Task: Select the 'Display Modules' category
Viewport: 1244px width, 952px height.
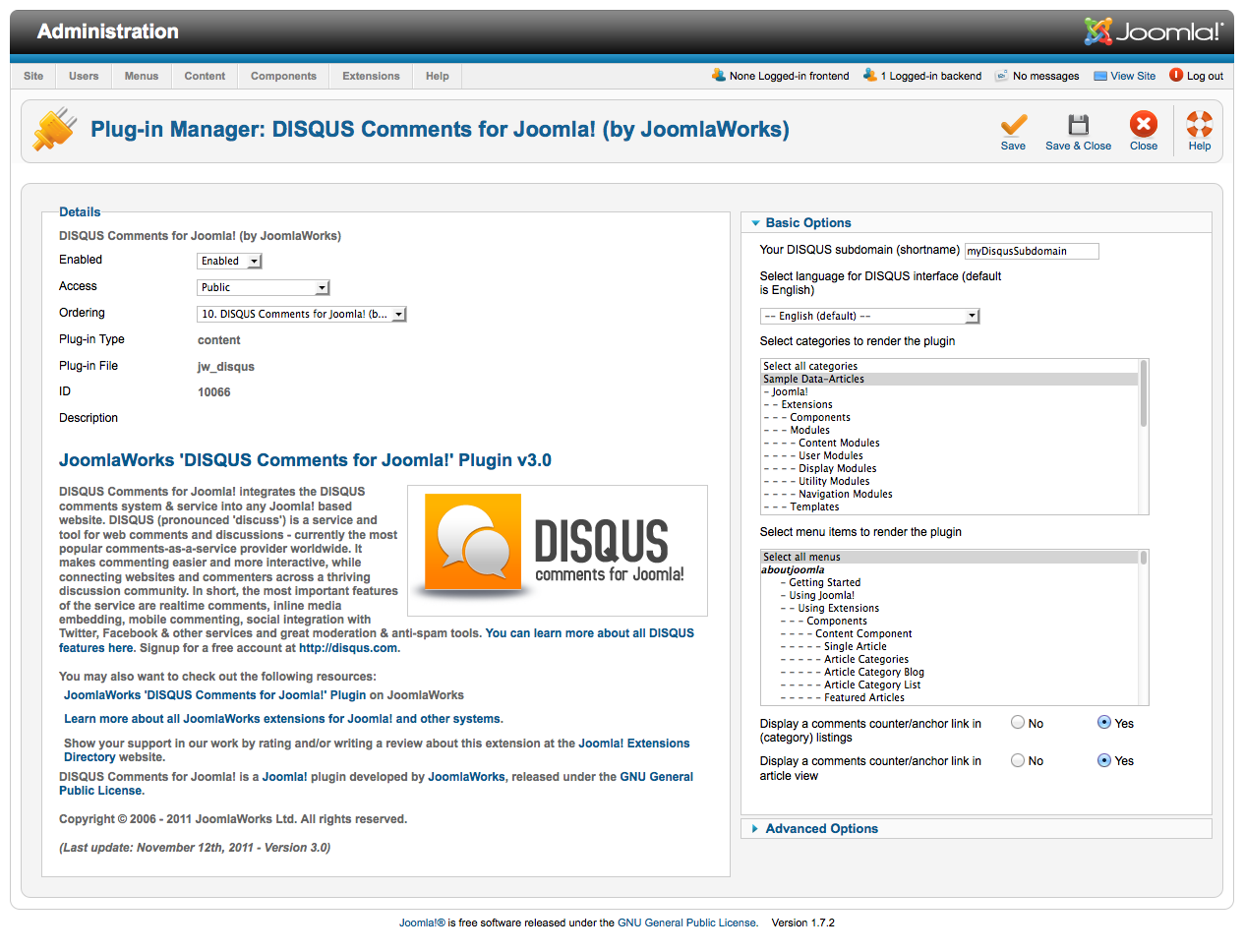Action: [949, 468]
